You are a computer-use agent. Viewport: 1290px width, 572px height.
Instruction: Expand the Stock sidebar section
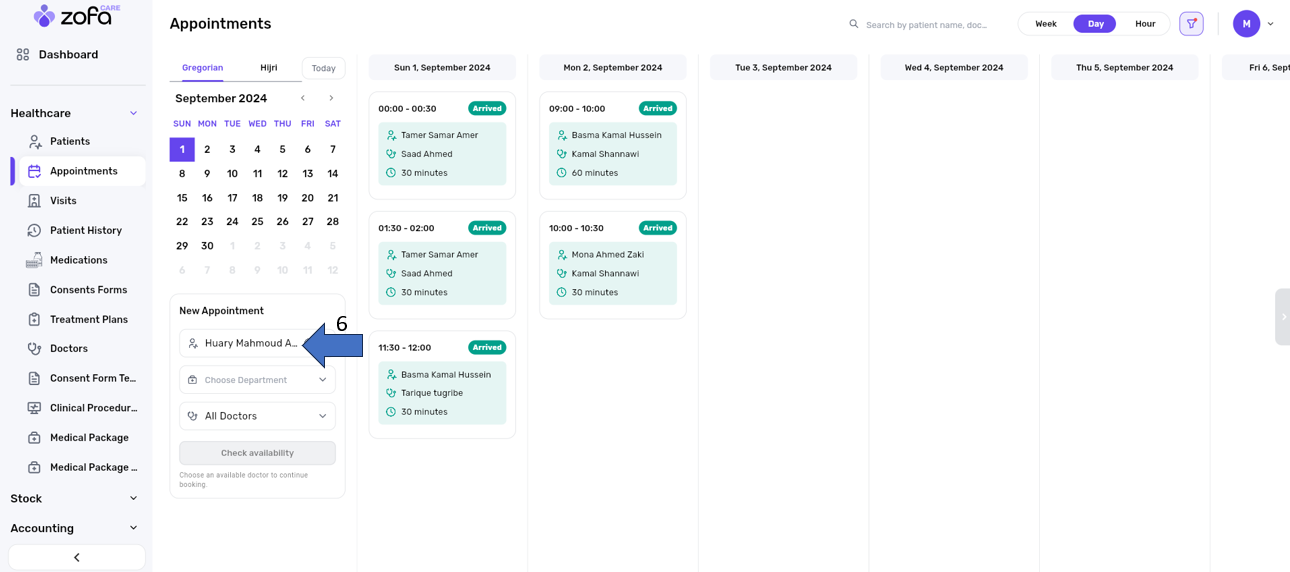pyautogui.click(x=75, y=499)
